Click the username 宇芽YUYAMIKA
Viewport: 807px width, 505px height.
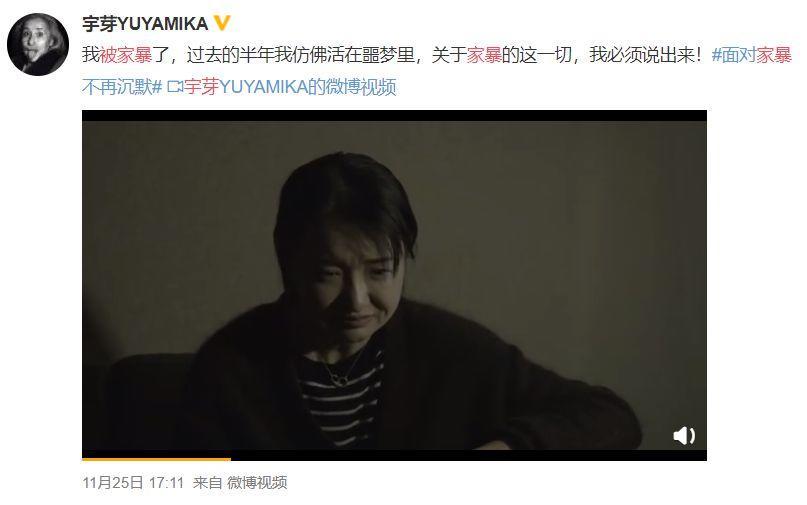coord(145,24)
